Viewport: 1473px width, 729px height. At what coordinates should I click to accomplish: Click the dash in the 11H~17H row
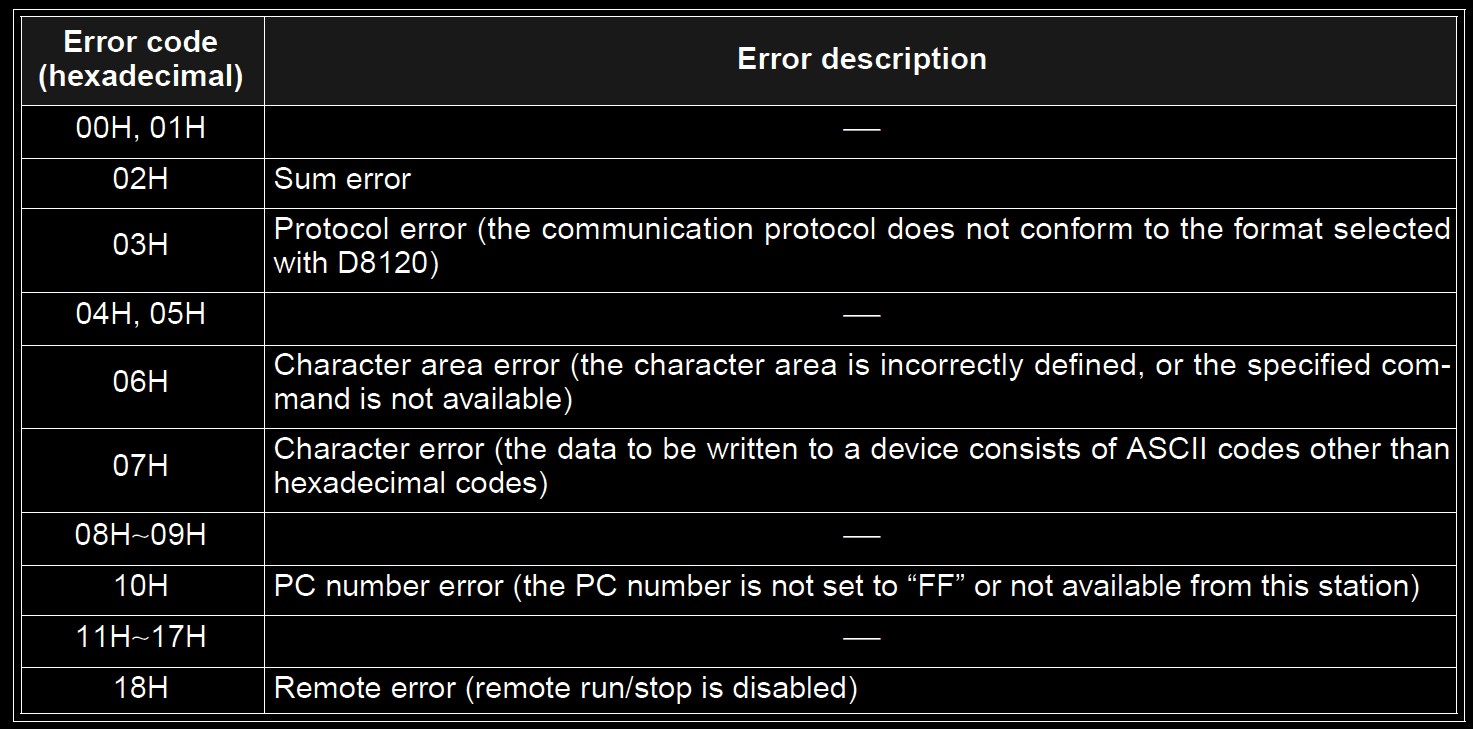point(861,638)
